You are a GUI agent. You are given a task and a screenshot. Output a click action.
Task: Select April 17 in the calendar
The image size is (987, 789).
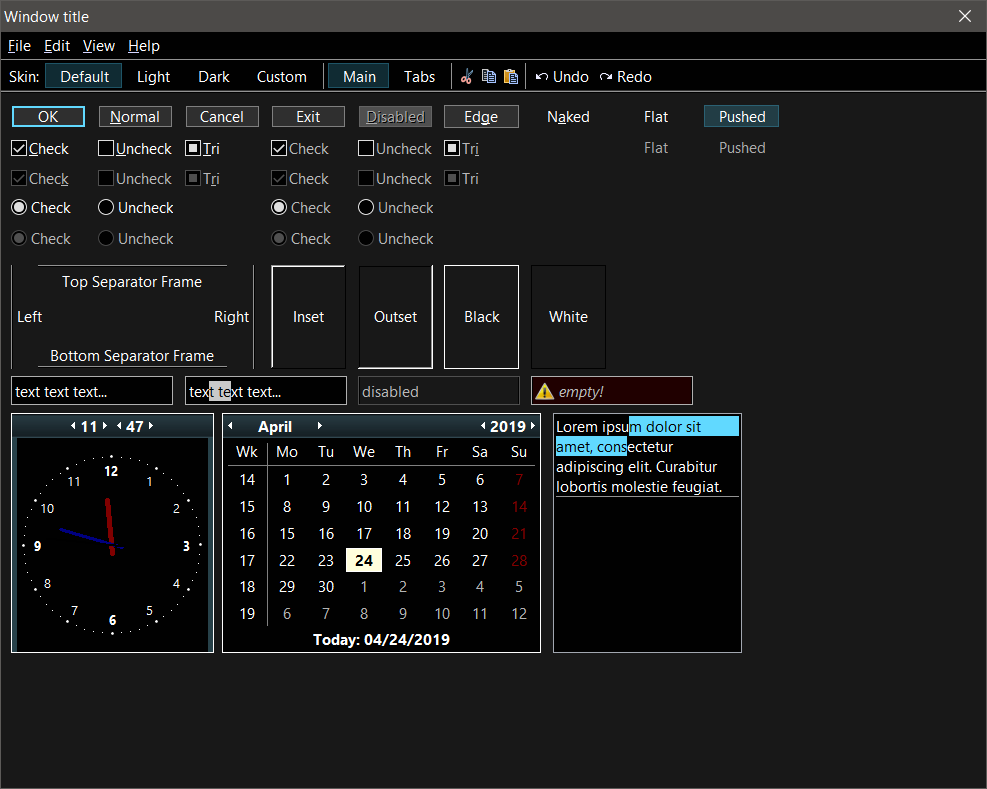(364, 534)
